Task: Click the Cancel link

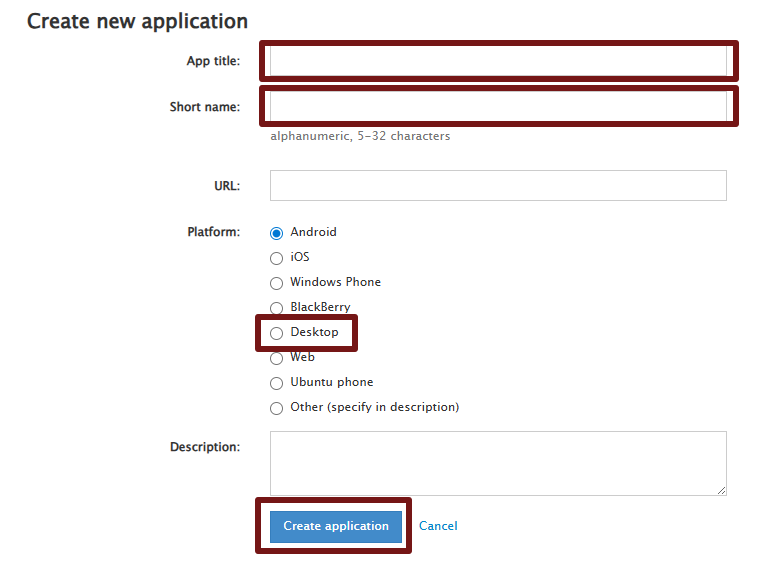Action: [x=438, y=526]
